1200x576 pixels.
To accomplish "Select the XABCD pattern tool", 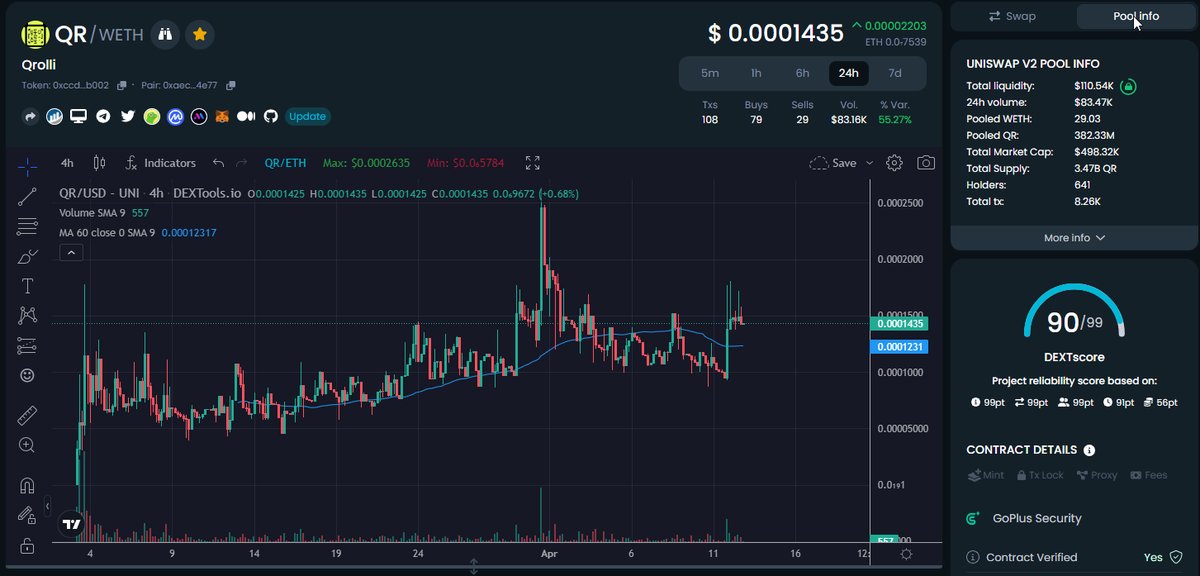I will click(x=28, y=316).
